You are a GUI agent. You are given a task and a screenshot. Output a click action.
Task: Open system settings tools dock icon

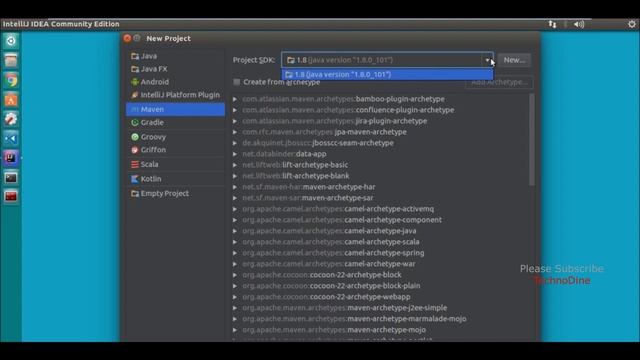pos(11,119)
